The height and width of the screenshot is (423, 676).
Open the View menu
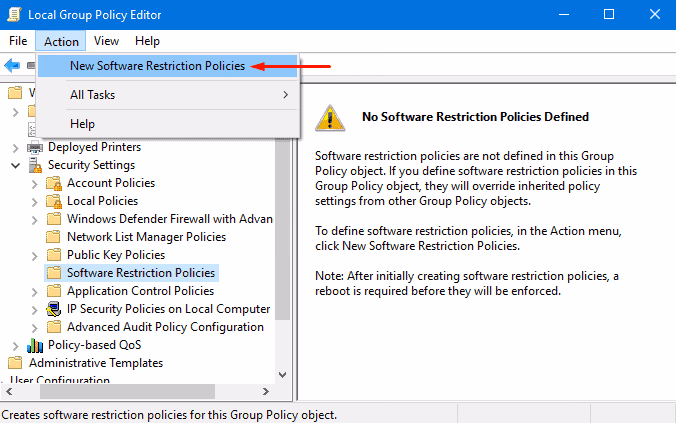[x=106, y=41]
